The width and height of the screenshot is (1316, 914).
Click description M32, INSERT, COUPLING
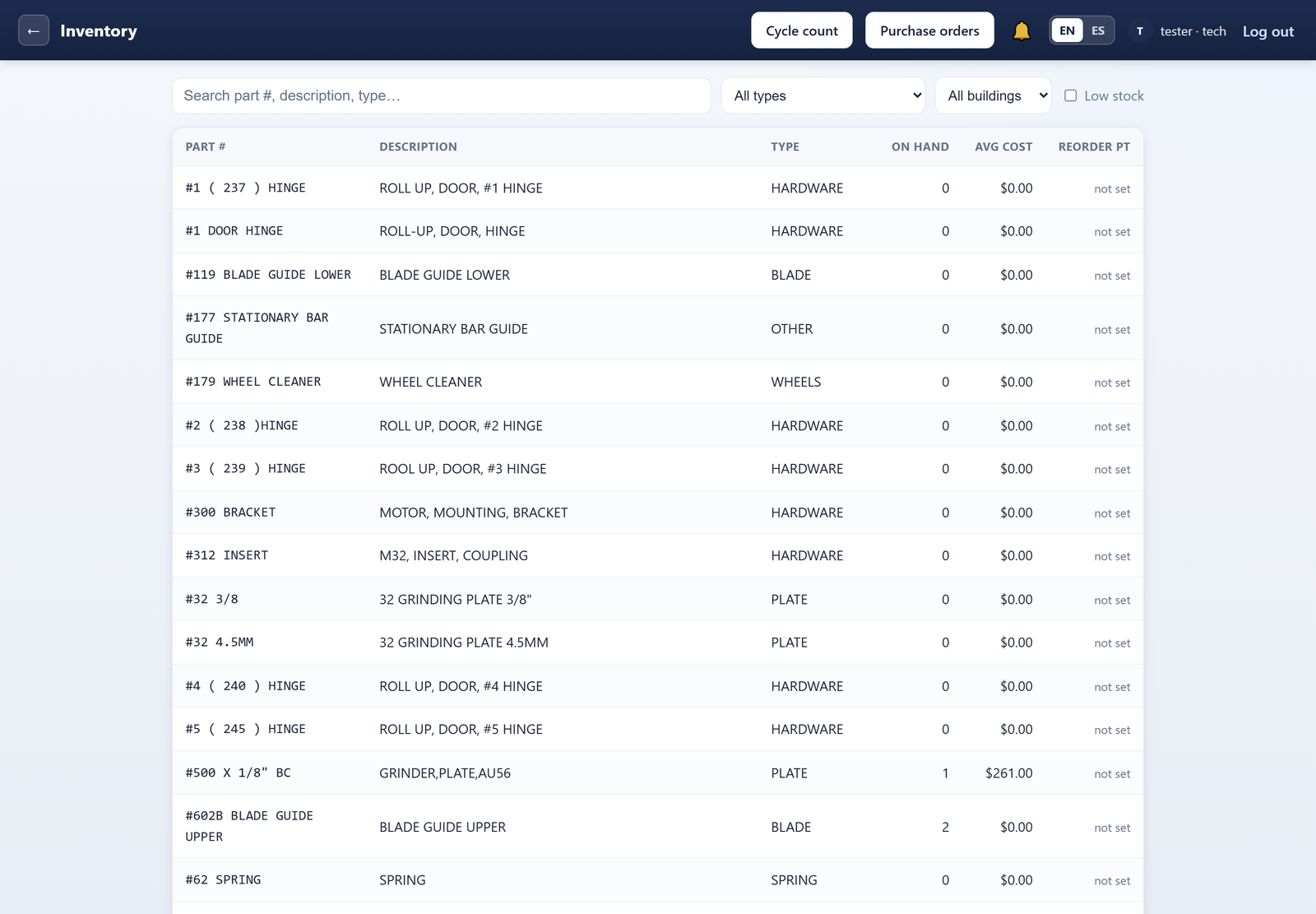click(453, 555)
